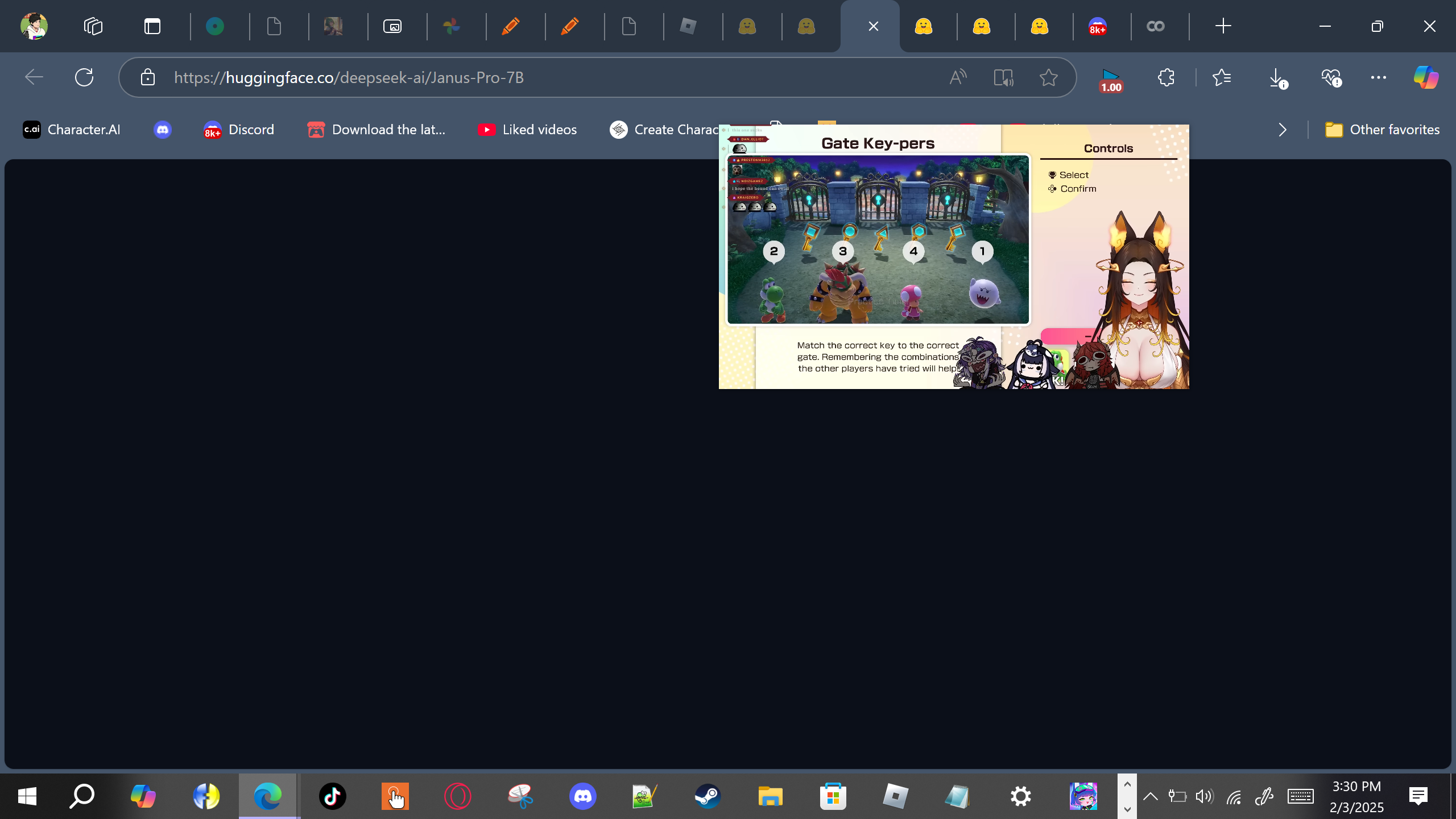Open the Windows Ink pen tray icon

[x=1264, y=796]
